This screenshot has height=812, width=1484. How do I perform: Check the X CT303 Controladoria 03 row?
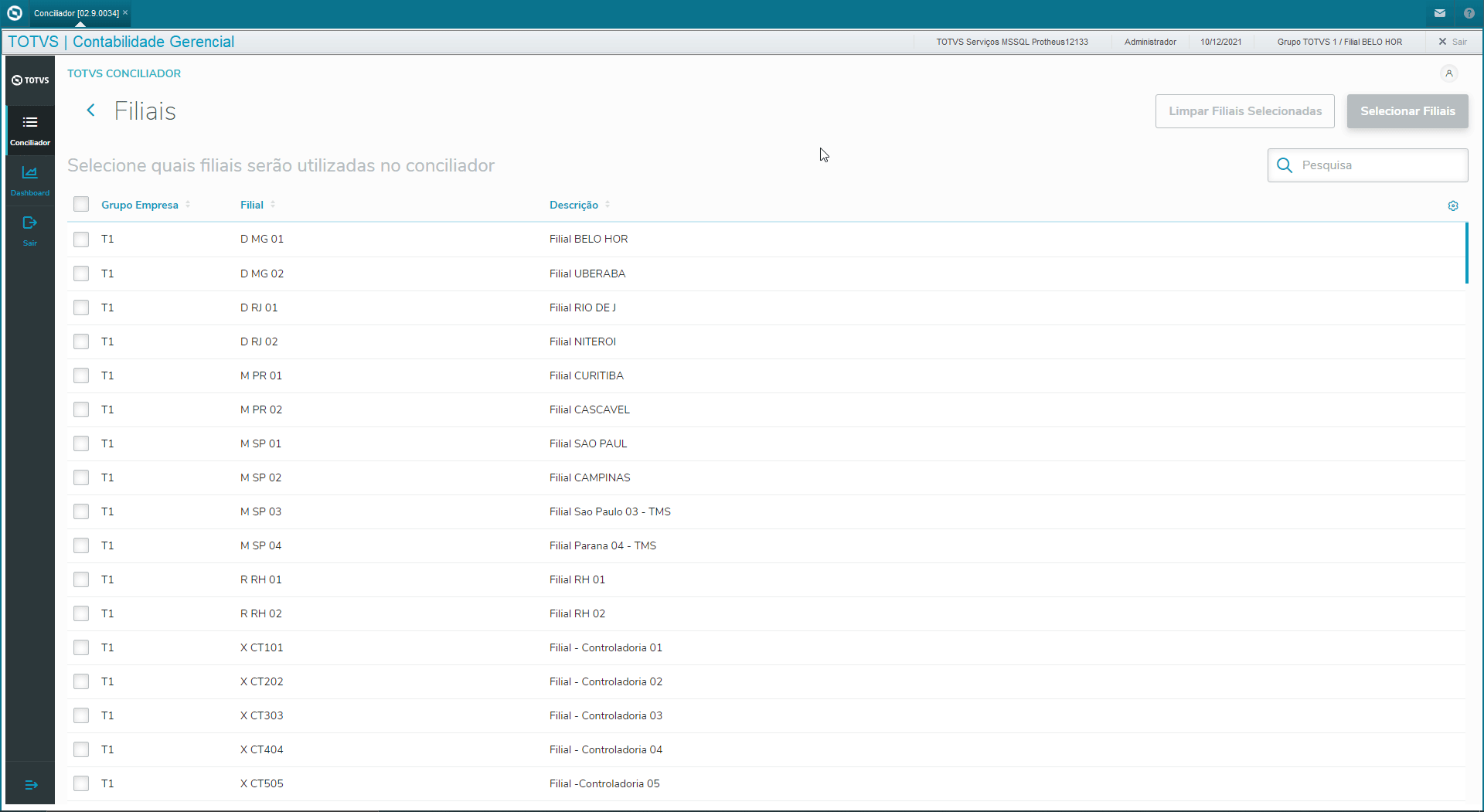pos(81,715)
